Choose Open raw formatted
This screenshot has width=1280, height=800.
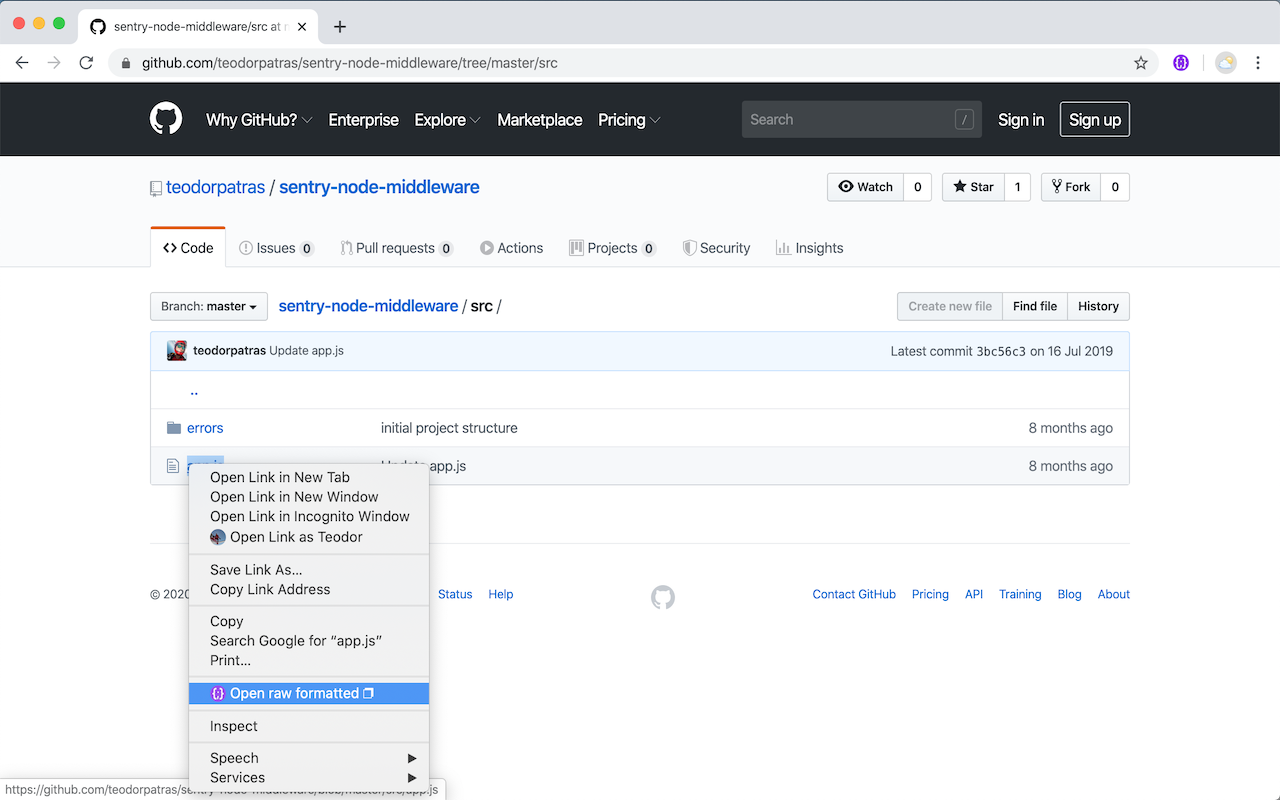[309, 693]
